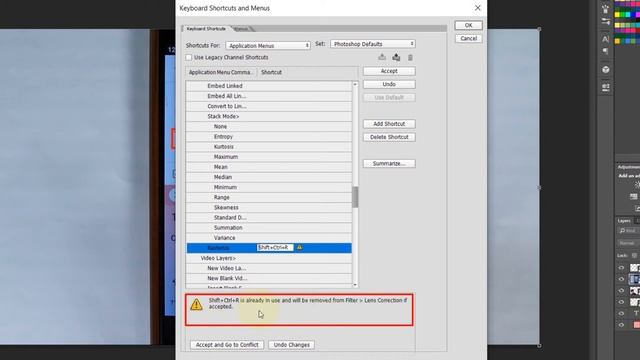This screenshot has width=640, height=360.
Task: Cancel the Keyboard Shortcuts and Menus dialog
Action: (468, 38)
